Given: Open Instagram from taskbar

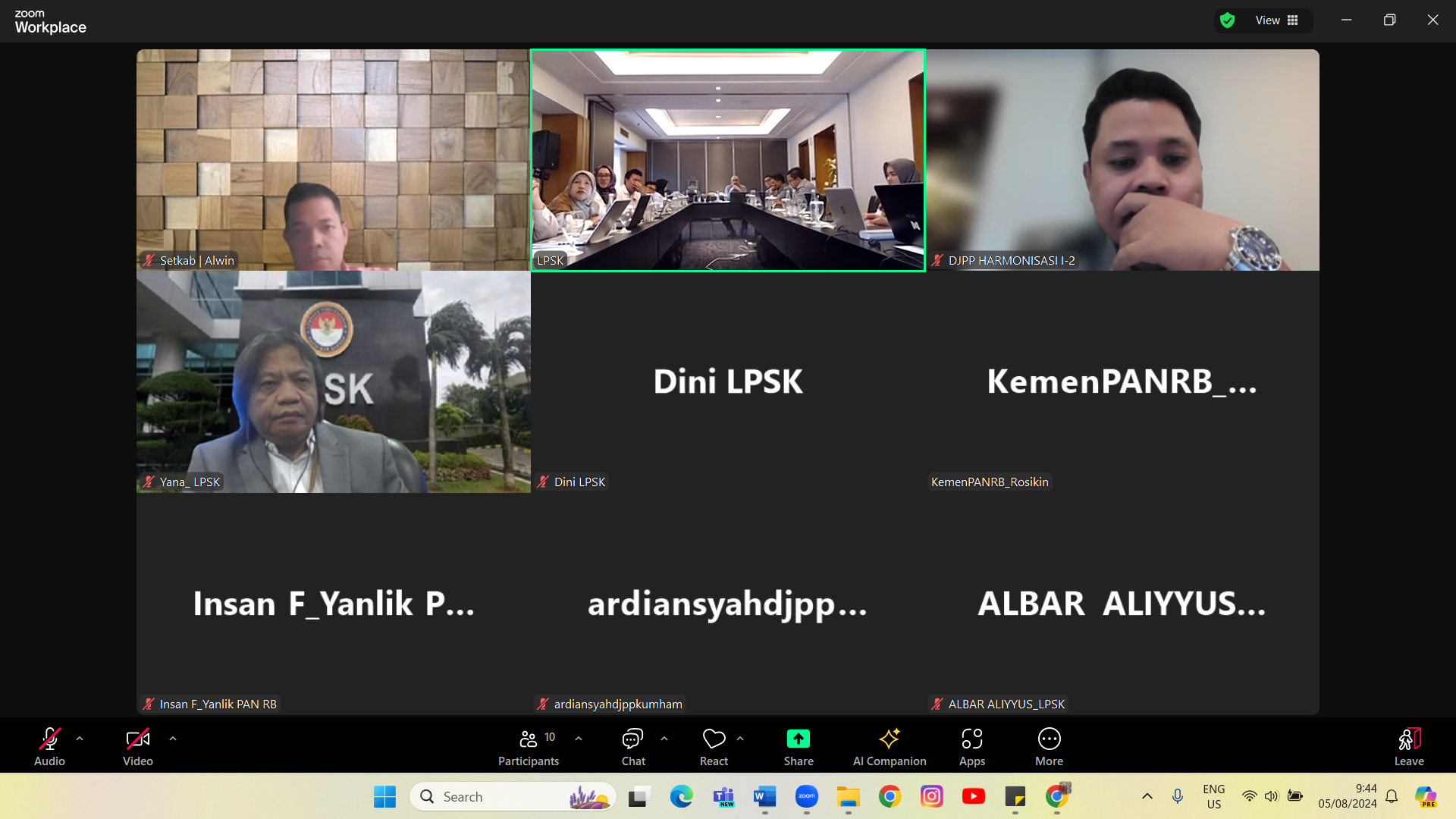Looking at the screenshot, I should (x=931, y=796).
